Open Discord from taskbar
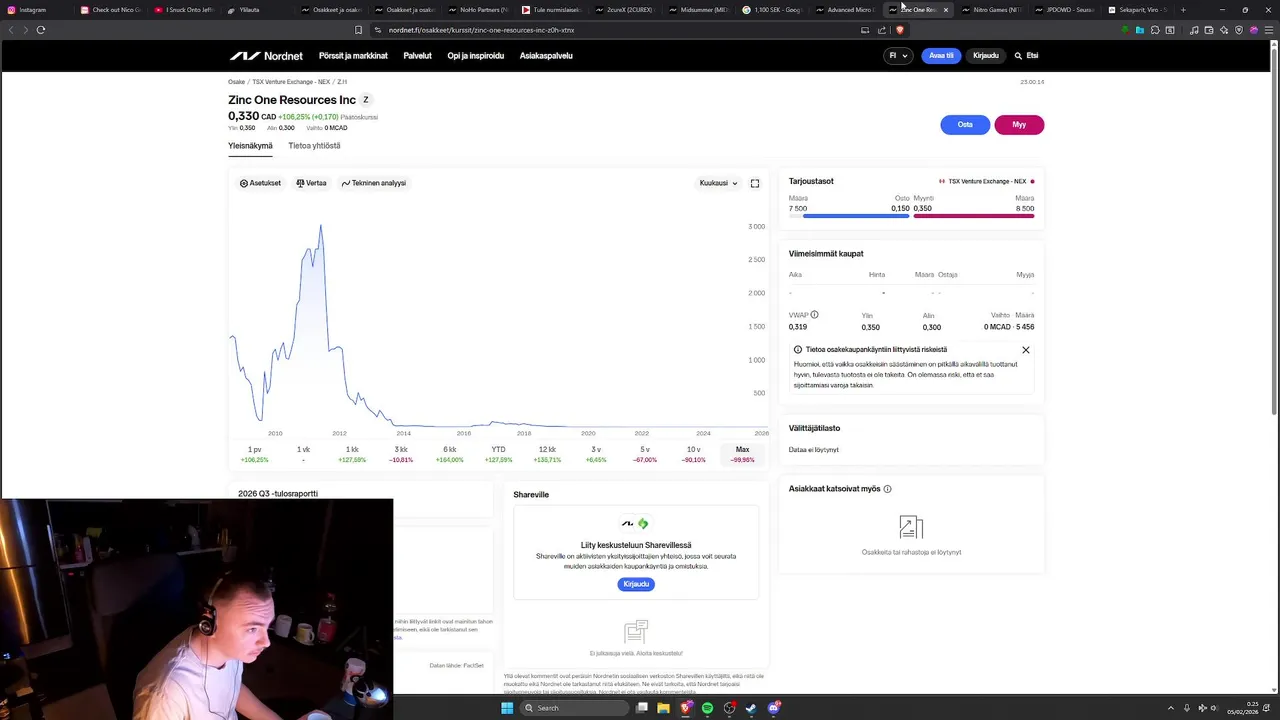The width and height of the screenshot is (1280, 720). click(x=774, y=708)
